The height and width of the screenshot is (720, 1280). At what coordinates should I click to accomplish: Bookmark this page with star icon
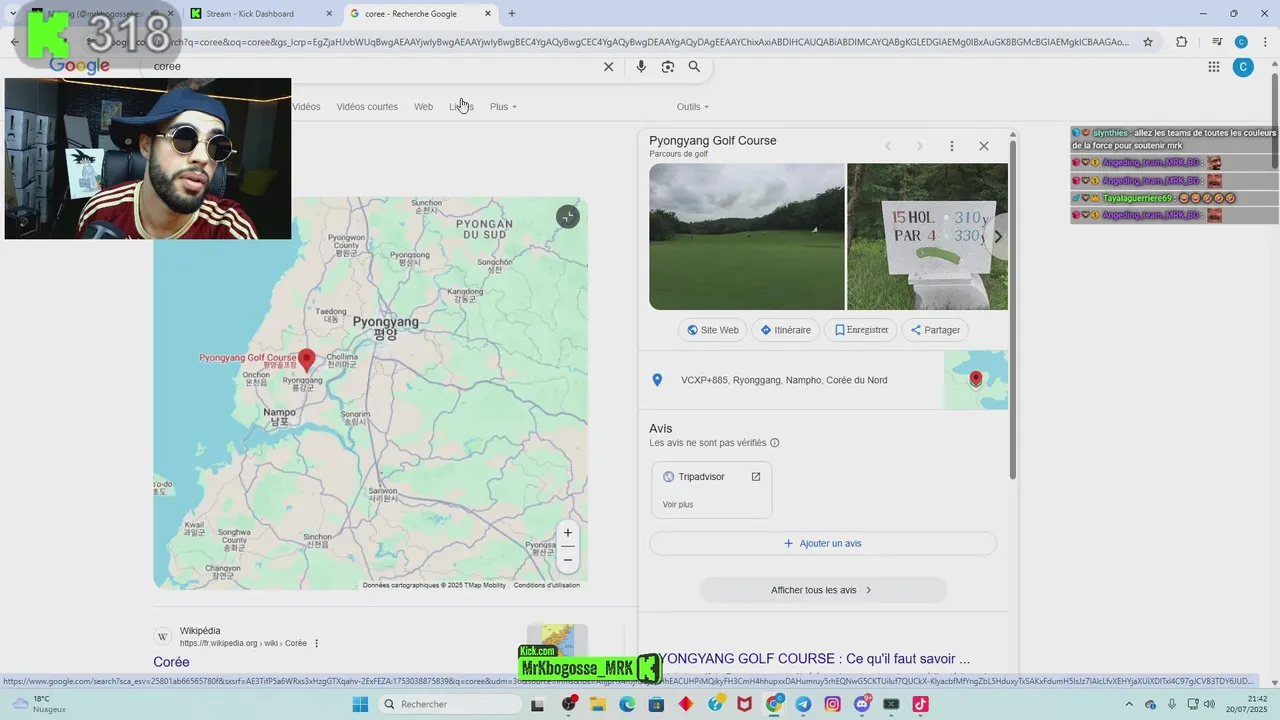click(x=1148, y=42)
